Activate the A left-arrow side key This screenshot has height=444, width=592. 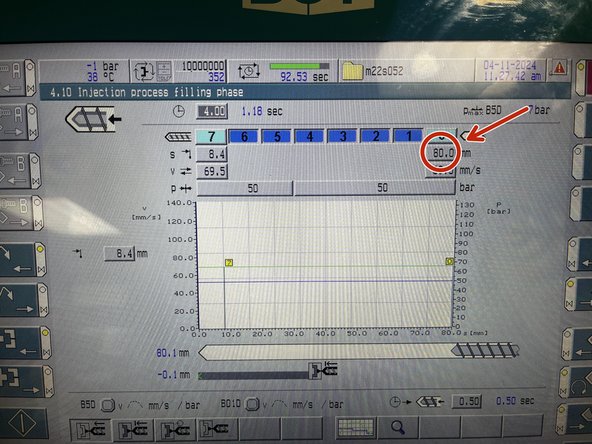pyautogui.click(x=17, y=78)
